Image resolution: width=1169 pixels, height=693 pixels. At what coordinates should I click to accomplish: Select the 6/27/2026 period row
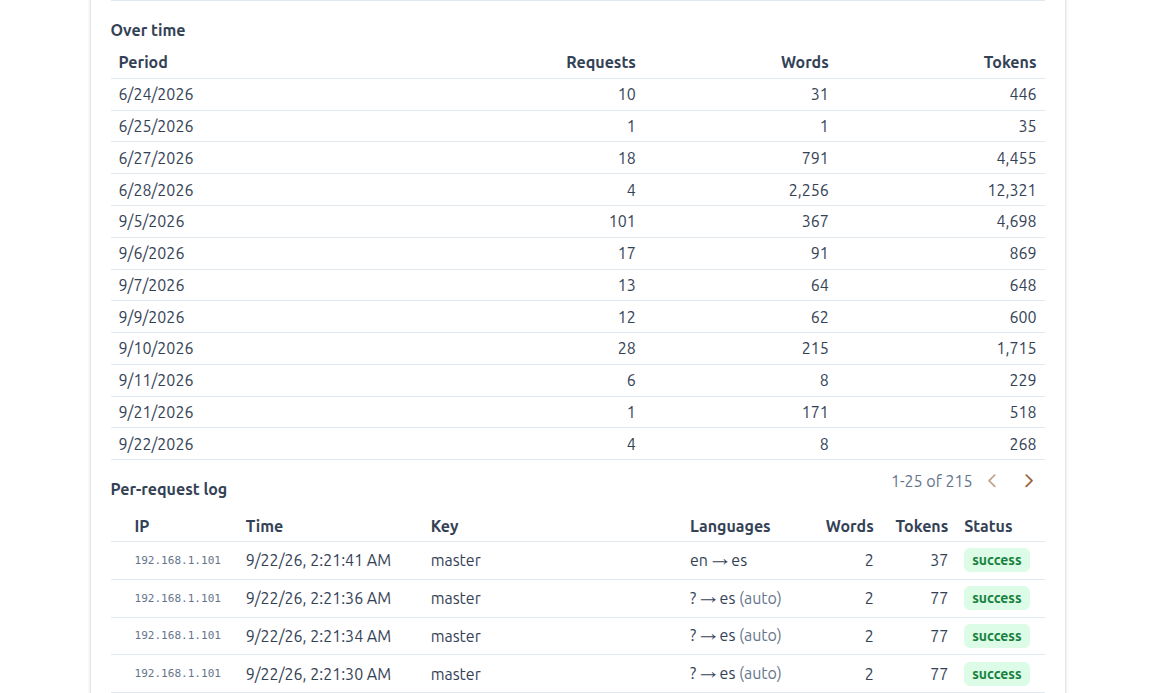tap(578, 158)
